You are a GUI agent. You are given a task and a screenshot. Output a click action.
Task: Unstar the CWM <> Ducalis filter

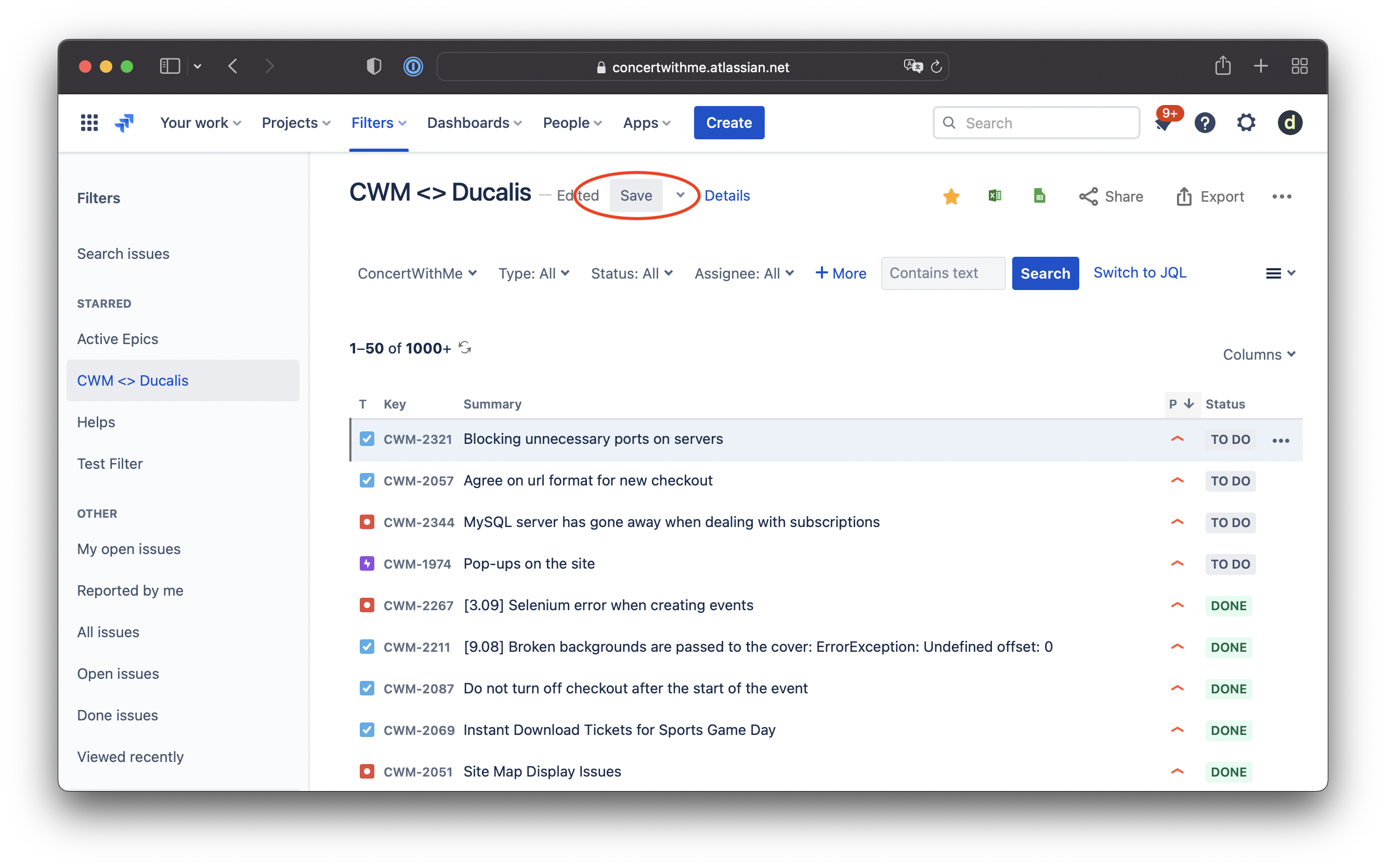pos(951,196)
